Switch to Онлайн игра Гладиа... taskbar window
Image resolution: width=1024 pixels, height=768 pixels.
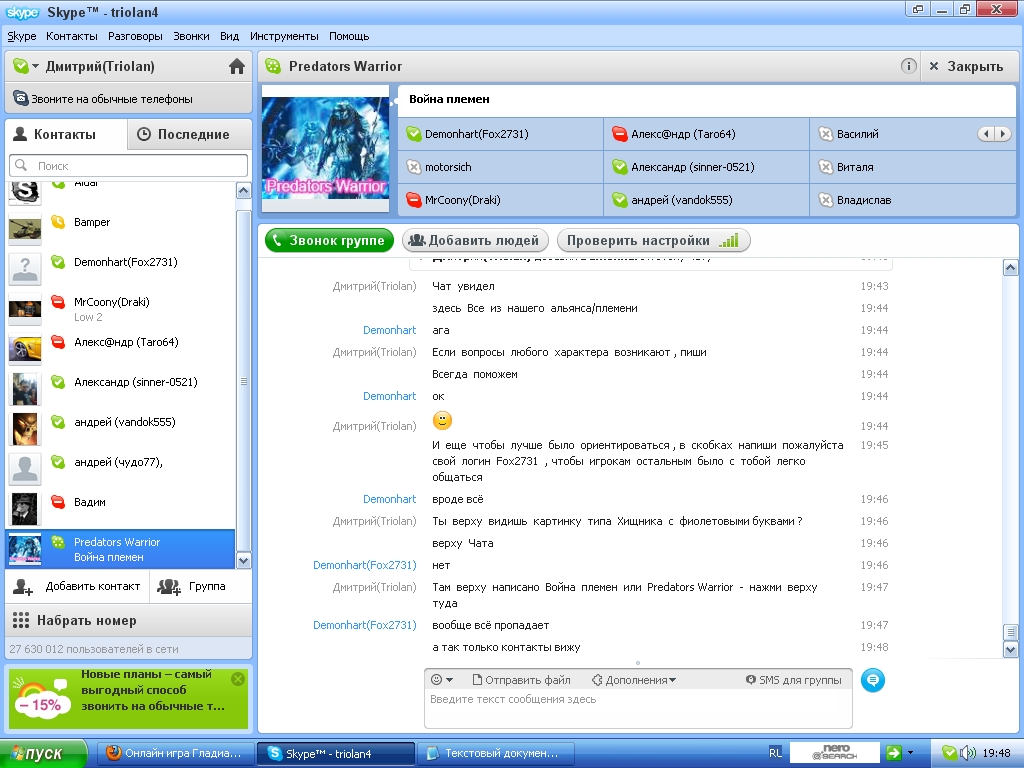tap(174, 754)
